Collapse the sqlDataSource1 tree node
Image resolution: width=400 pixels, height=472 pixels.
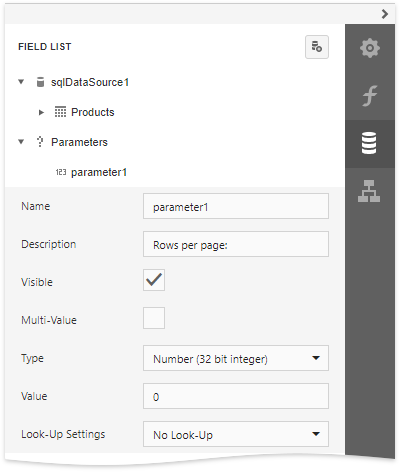click(21, 82)
